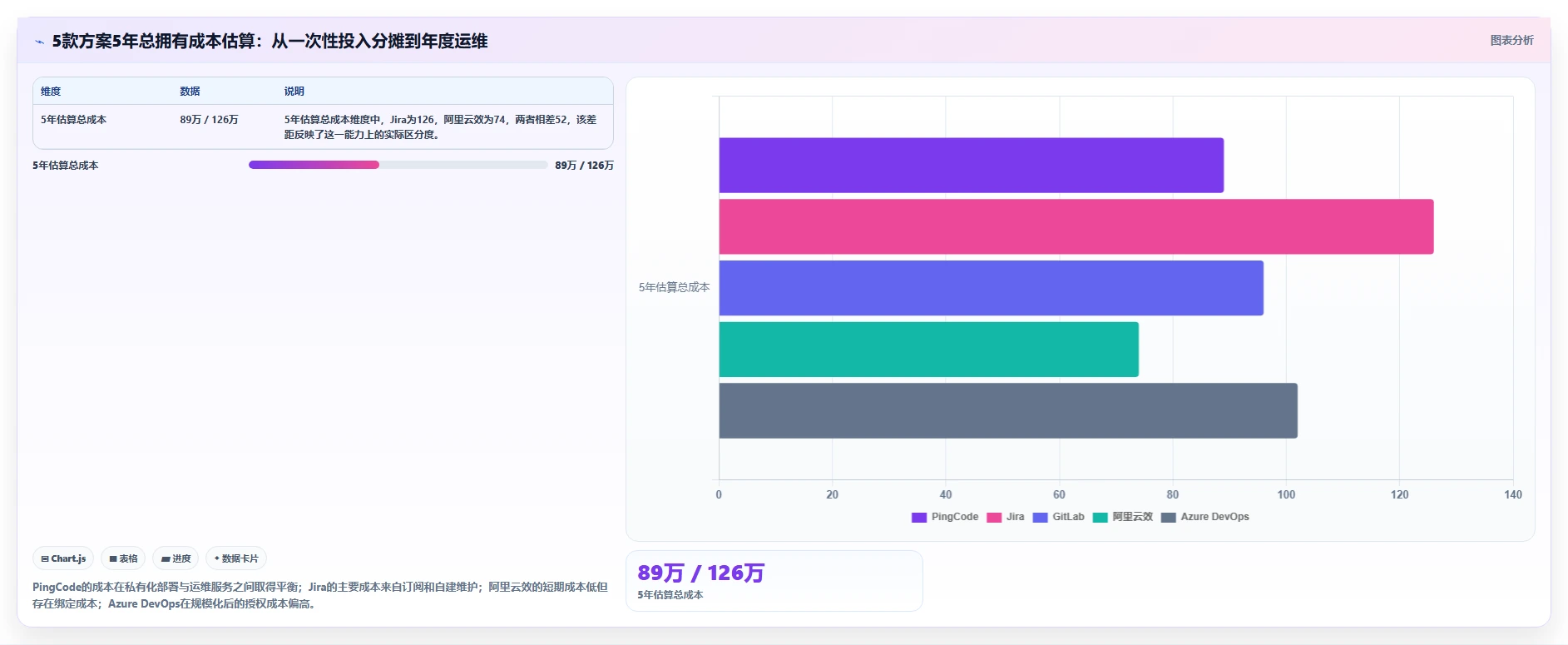The image size is (1568, 645).
Task: Click the x-axis tick label 140
Action: tap(1513, 494)
